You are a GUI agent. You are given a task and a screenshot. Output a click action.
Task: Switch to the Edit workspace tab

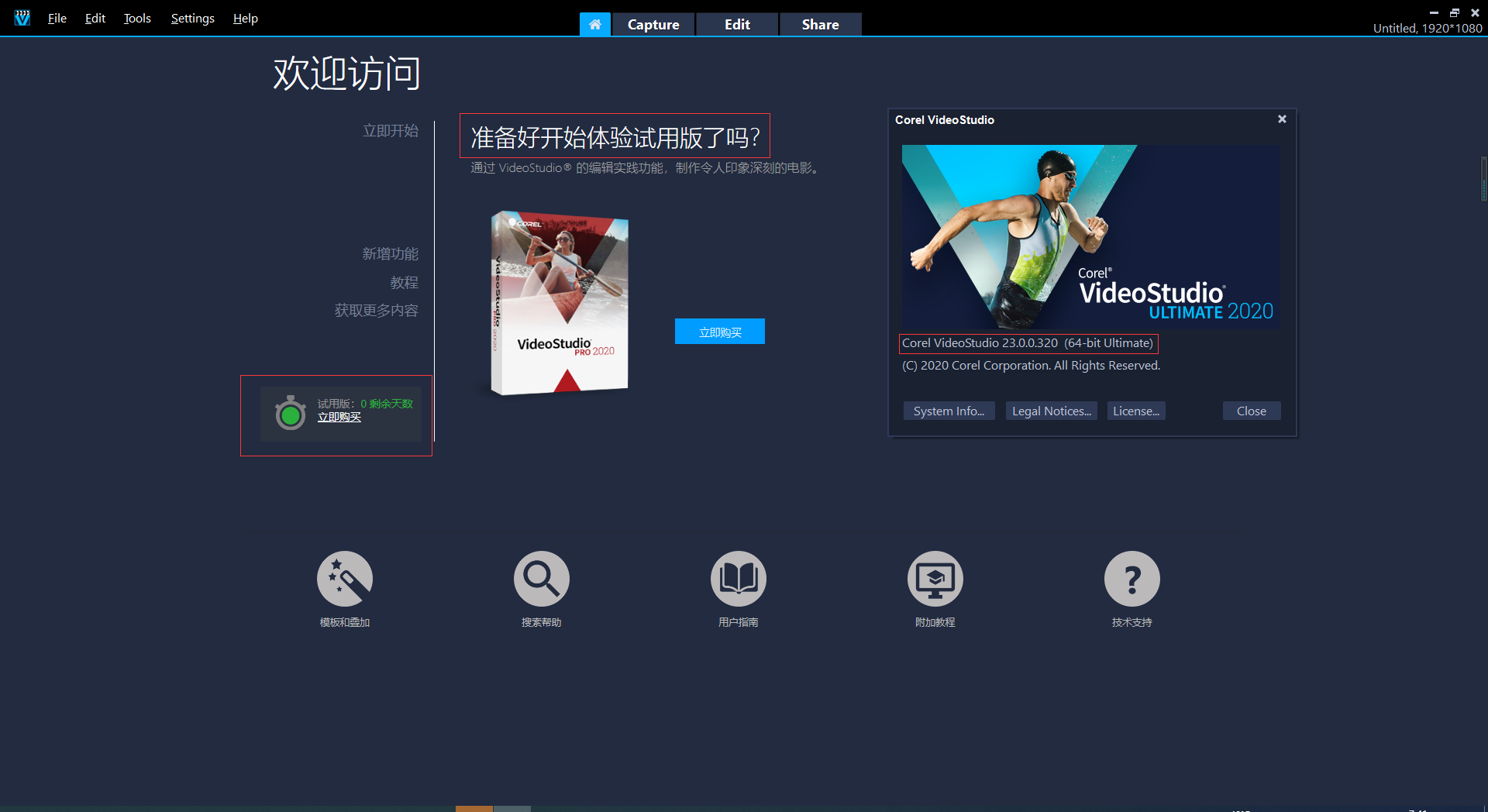tap(737, 24)
